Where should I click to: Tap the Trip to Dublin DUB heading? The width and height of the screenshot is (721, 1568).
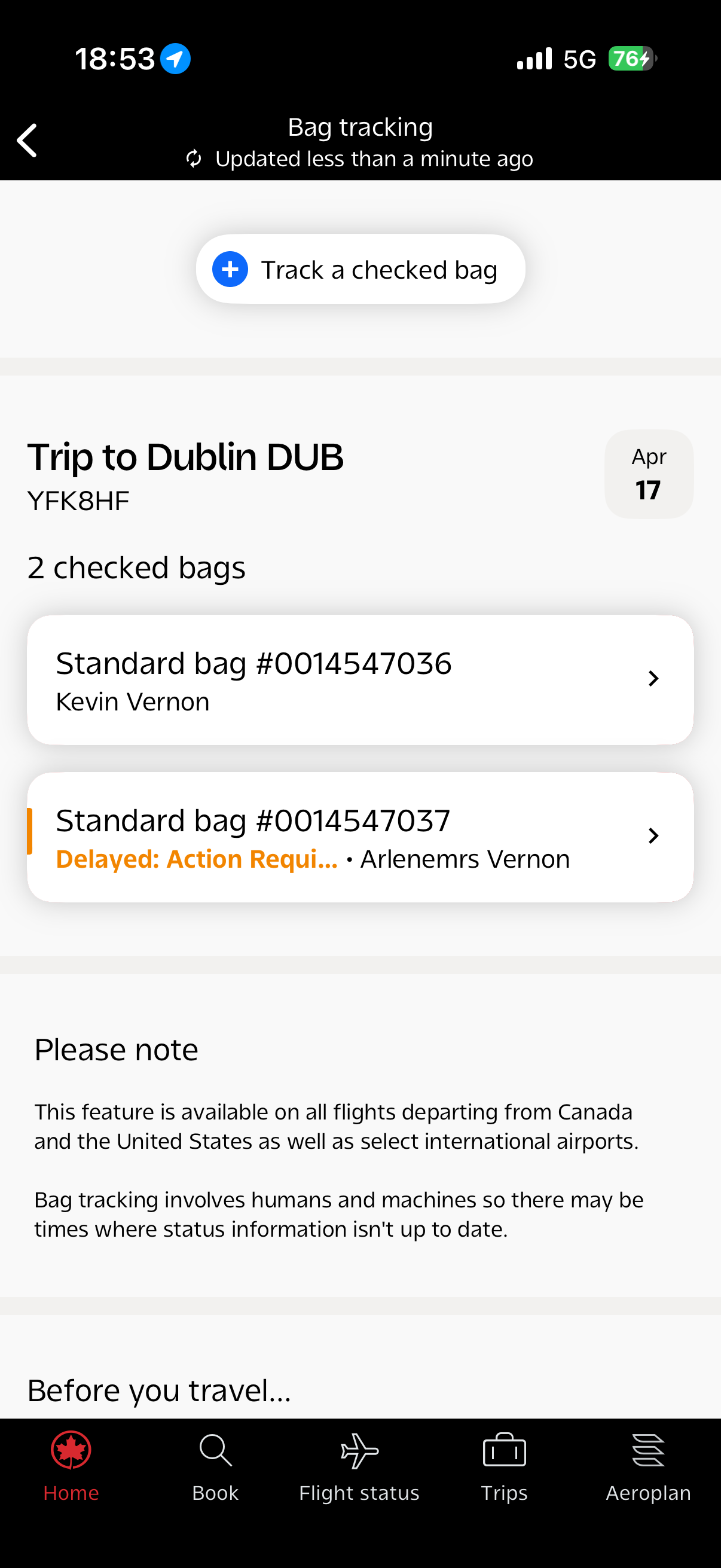(185, 457)
